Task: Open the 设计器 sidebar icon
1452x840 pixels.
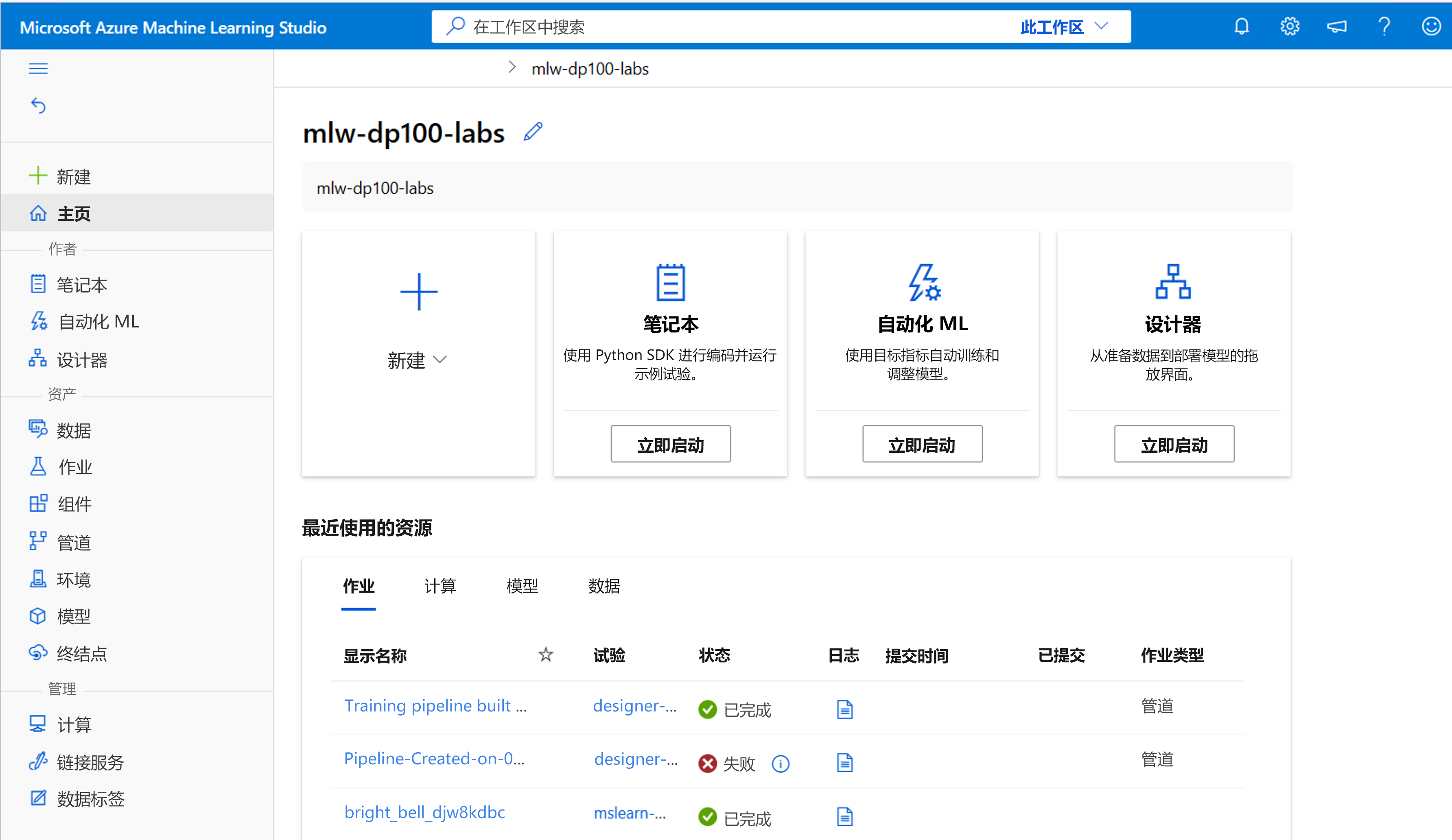Action: pyautogui.click(x=82, y=359)
